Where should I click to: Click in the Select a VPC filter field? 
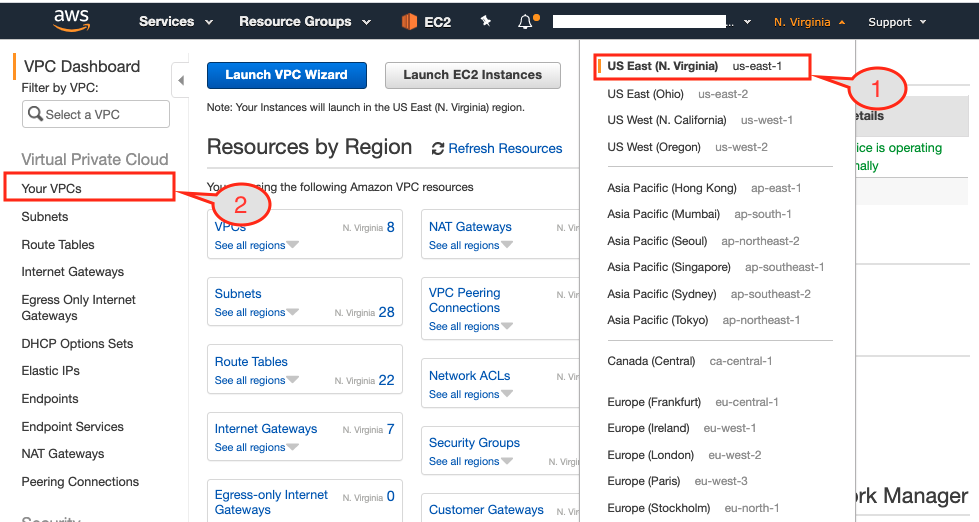96,114
